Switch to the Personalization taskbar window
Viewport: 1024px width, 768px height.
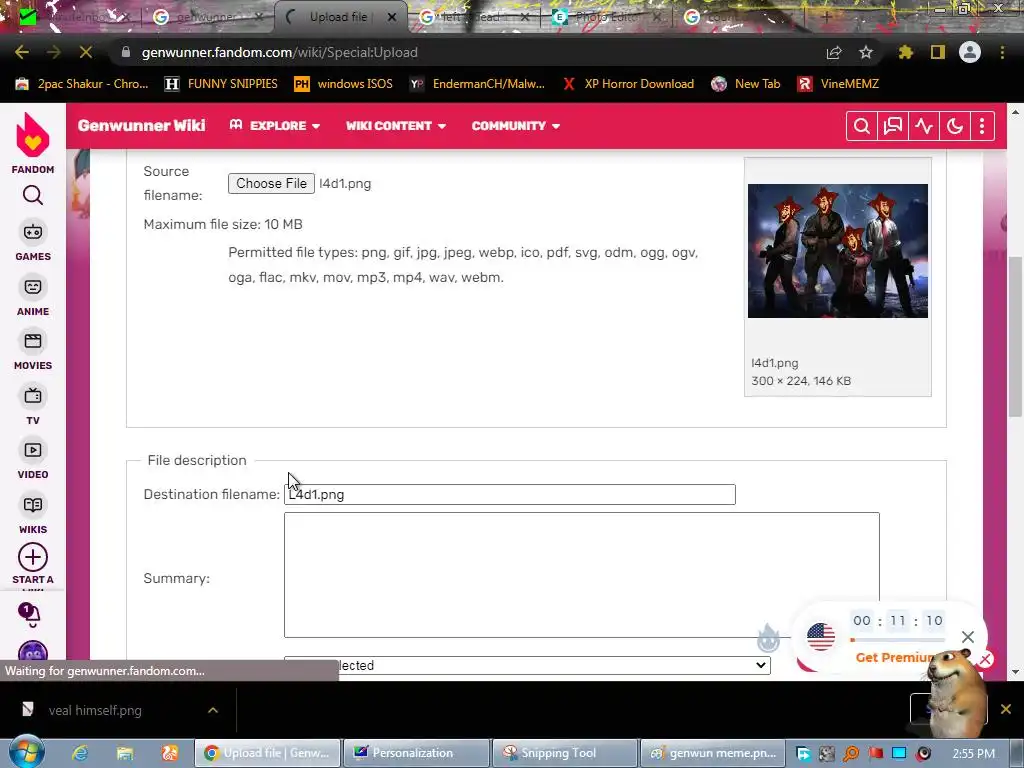(x=416, y=753)
